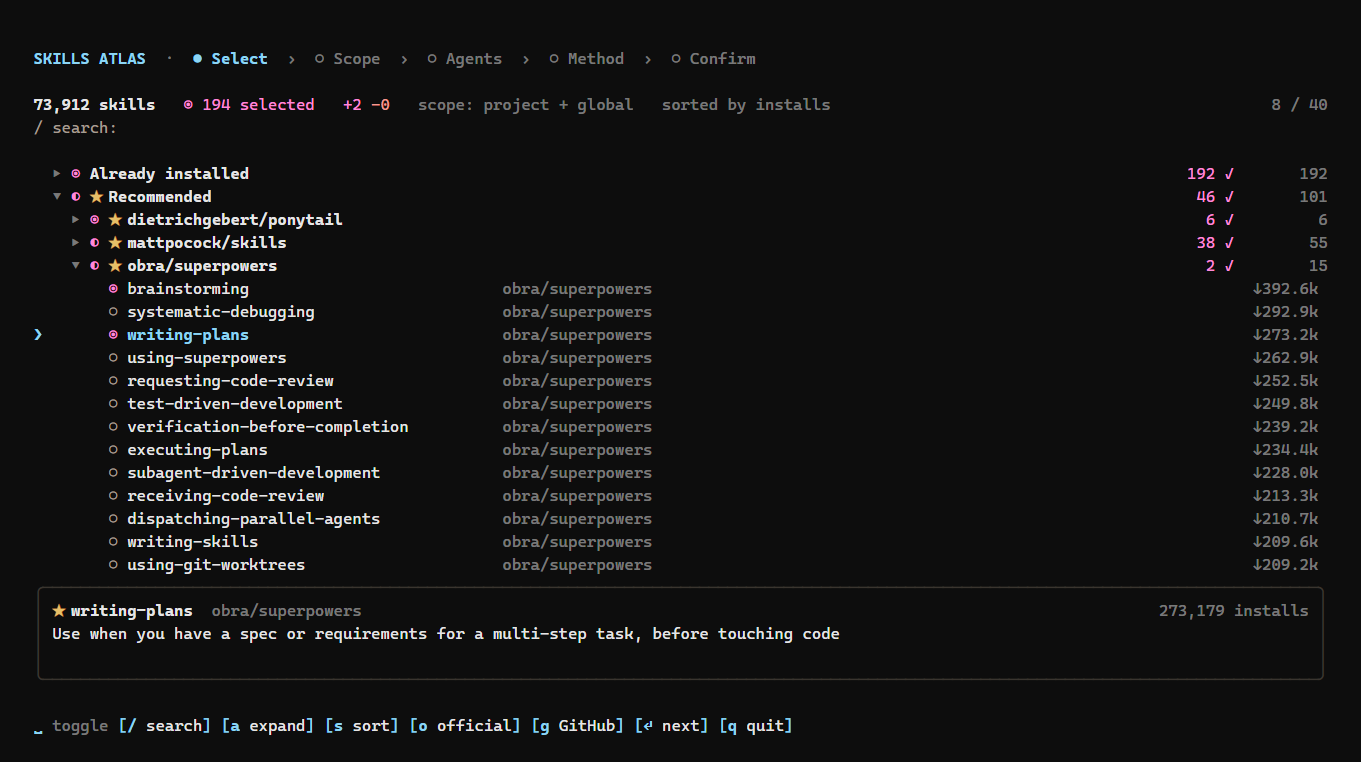Viewport: 1361px width, 762px height.
Task: Select using-git-worktrees skill circle
Action: pos(113,565)
